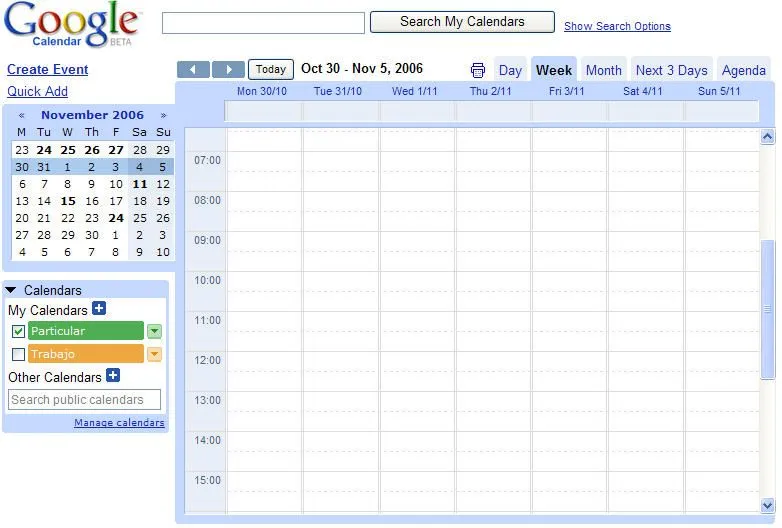
Task: Select the Wed 1/11 column header
Action: coord(414,91)
